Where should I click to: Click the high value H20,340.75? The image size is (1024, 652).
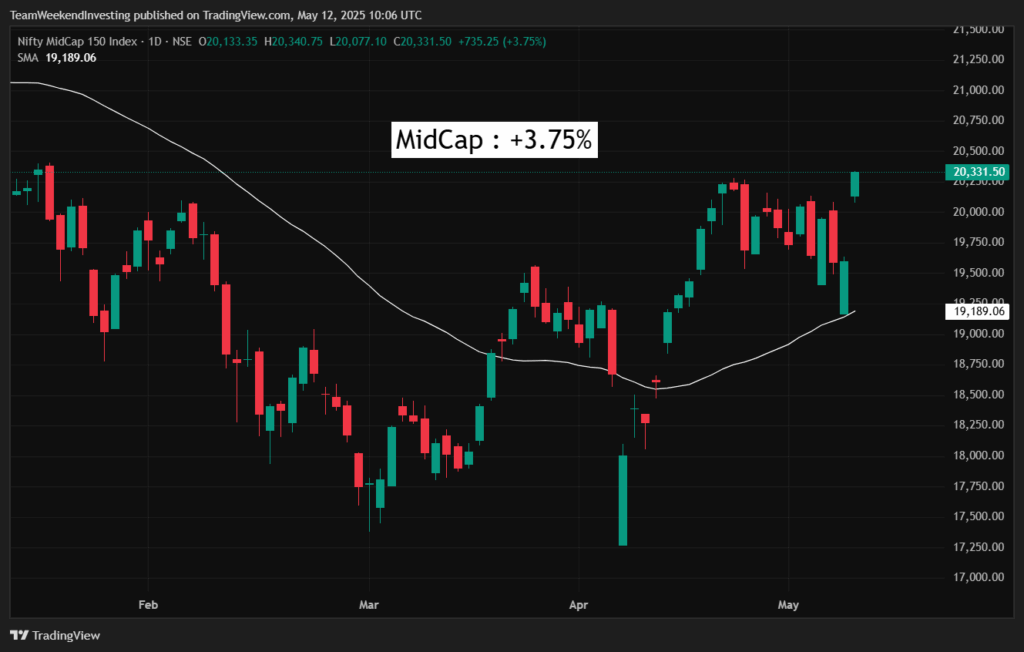[293, 41]
